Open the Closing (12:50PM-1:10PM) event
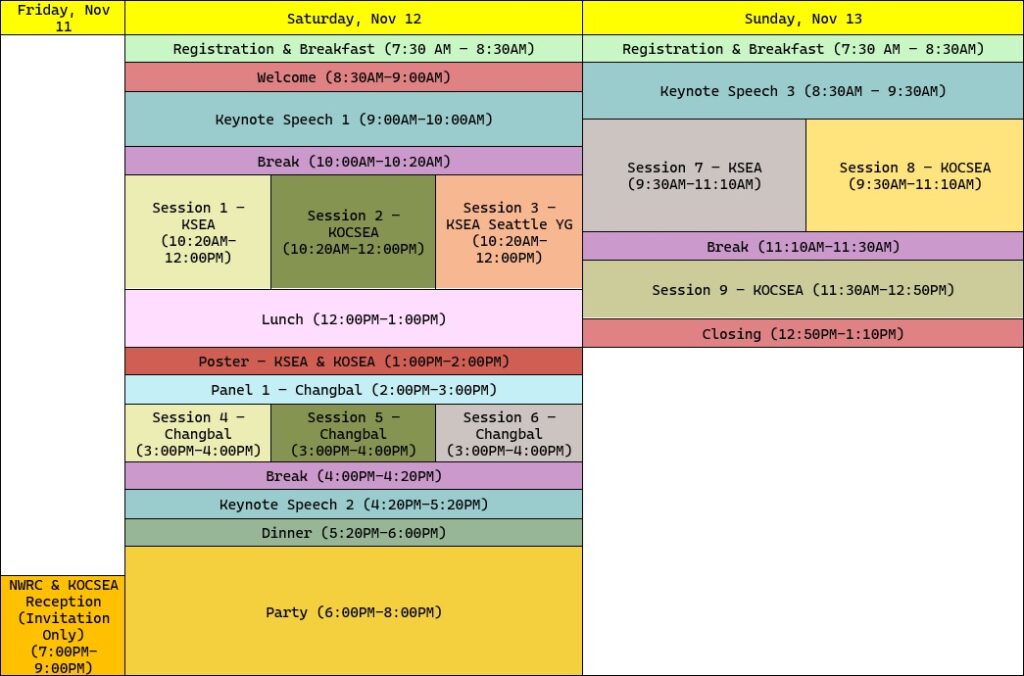1024x676 pixels. pos(803,334)
